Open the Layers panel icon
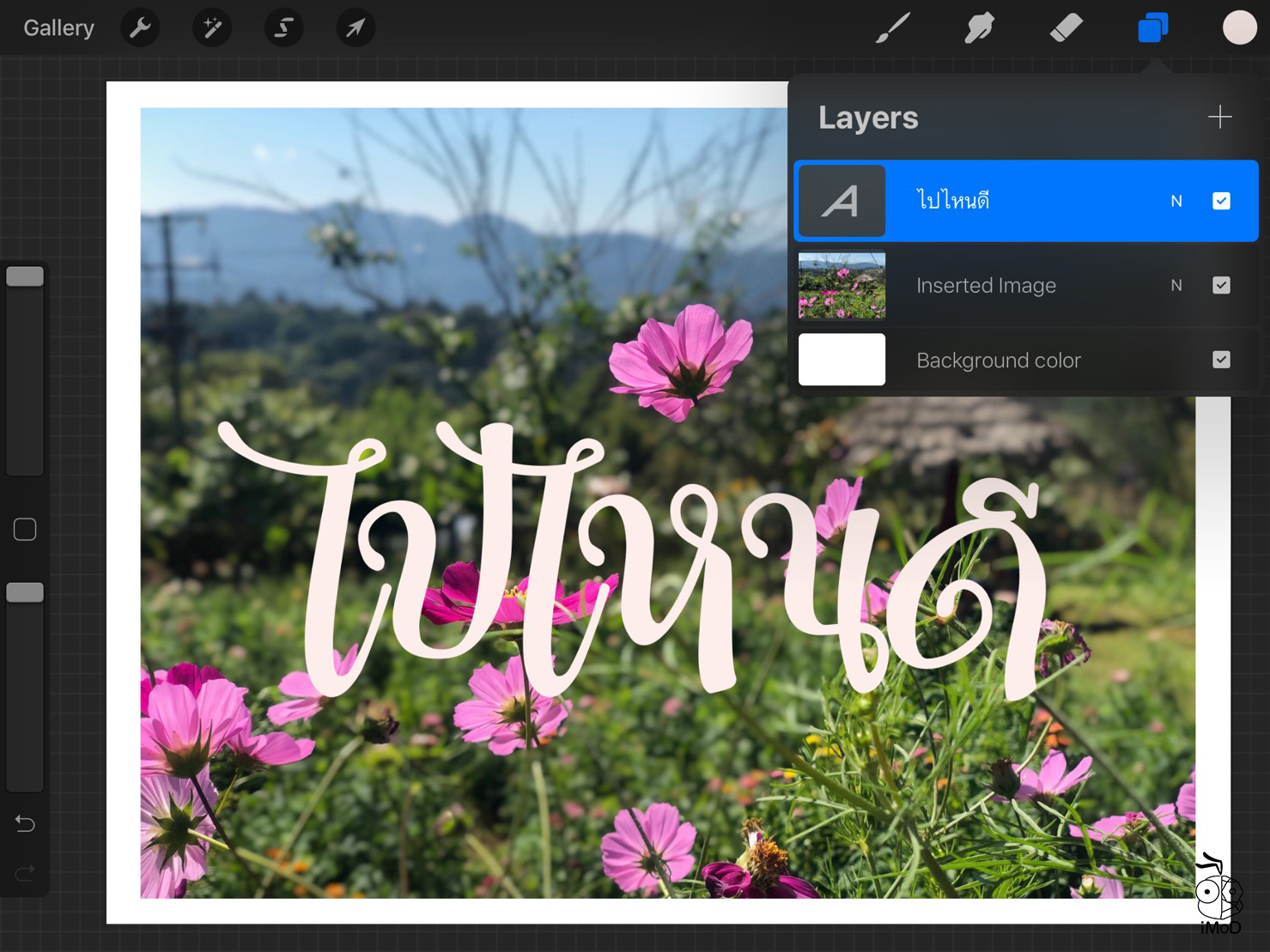Viewport: 1270px width, 952px height. coord(1152,27)
